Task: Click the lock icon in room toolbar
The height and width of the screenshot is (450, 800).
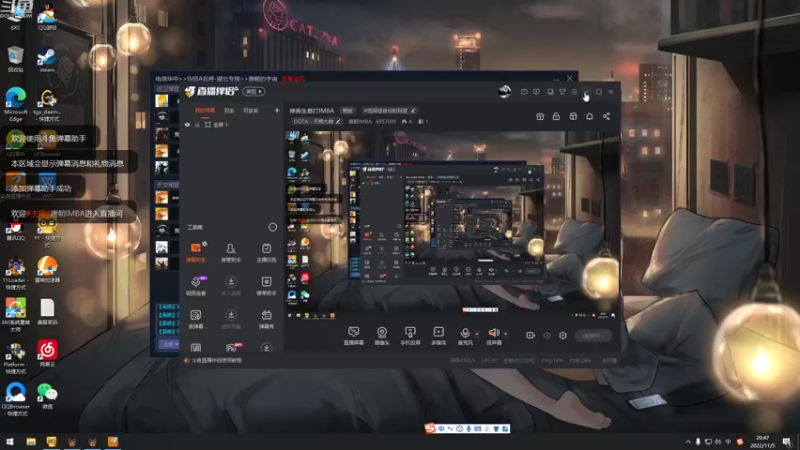Action: pyautogui.click(x=556, y=116)
